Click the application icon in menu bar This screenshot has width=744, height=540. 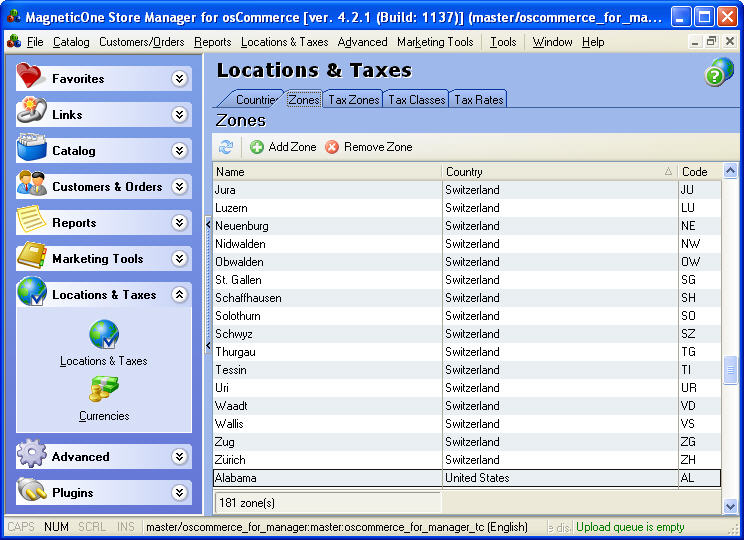[14, 42]
